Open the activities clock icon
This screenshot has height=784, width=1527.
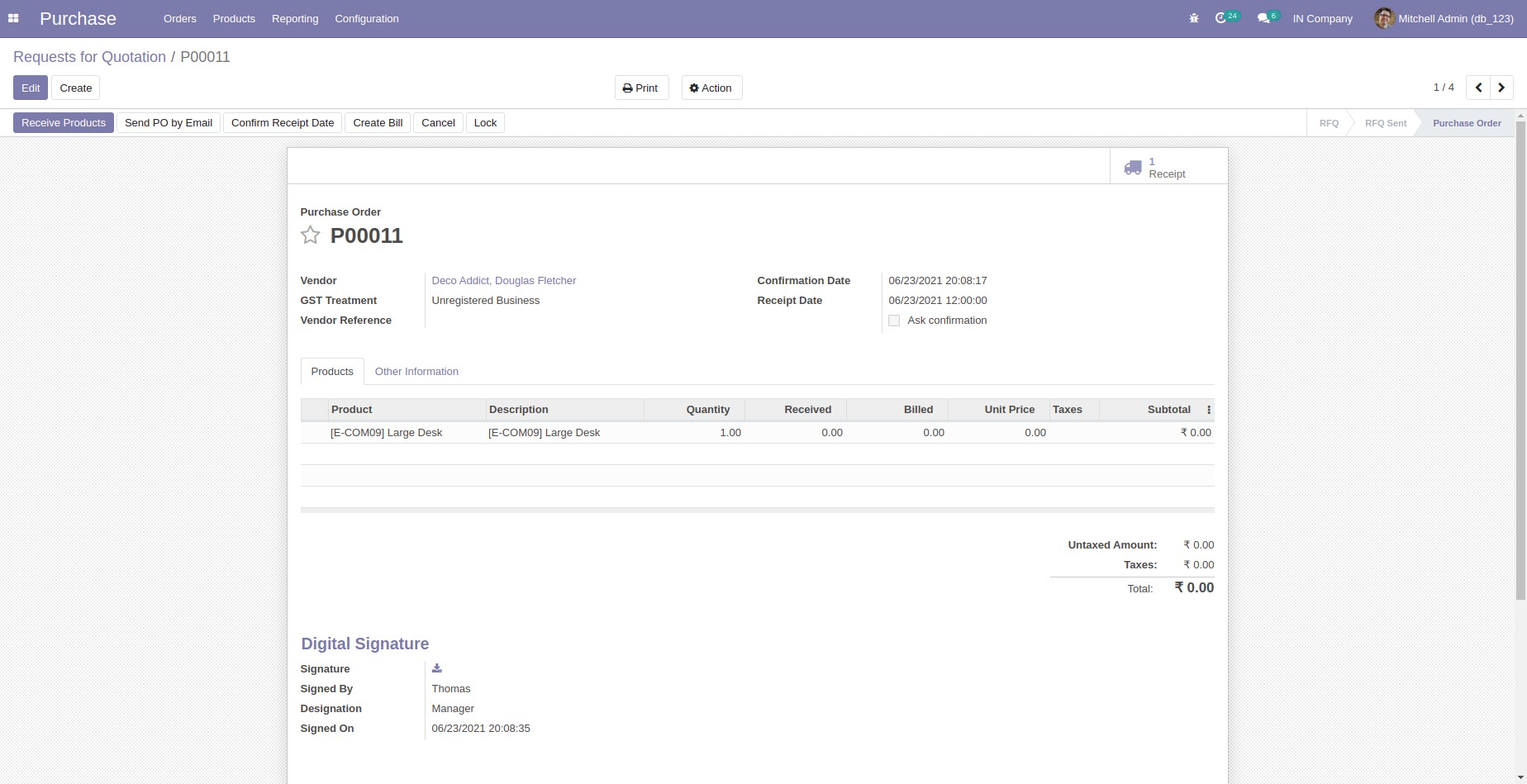pyautogui.click(x=1220, y=18)
